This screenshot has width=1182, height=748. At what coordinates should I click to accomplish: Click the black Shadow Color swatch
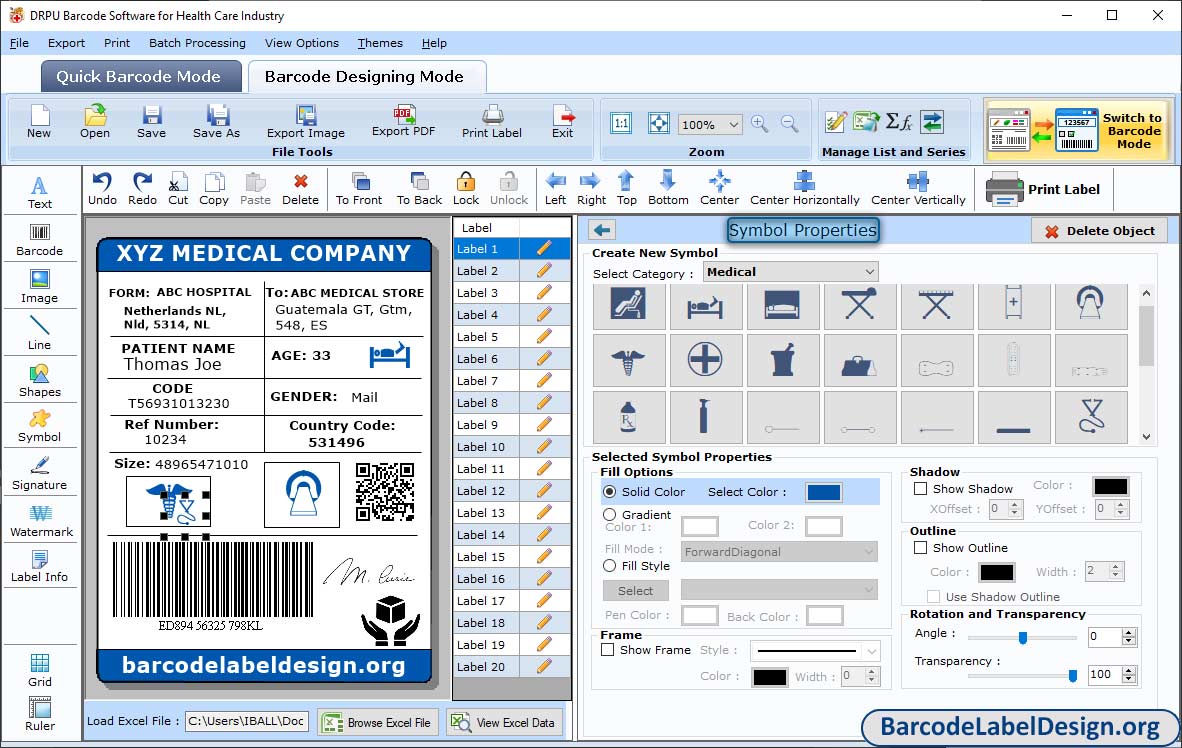(1111, 486)
